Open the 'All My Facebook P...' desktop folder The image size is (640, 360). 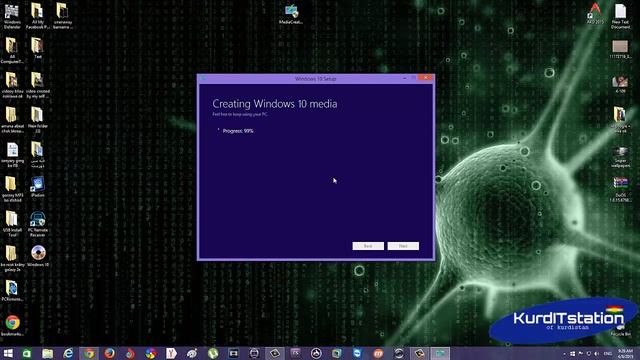pos(37,16)
